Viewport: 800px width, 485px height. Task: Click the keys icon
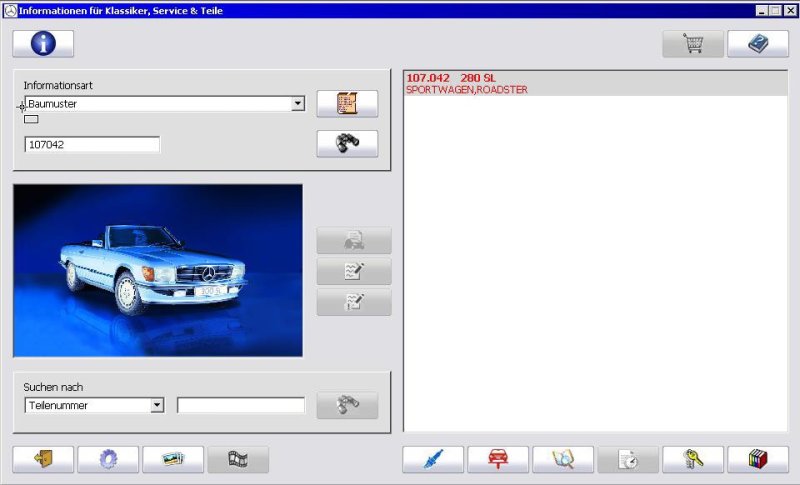[693, 460]
